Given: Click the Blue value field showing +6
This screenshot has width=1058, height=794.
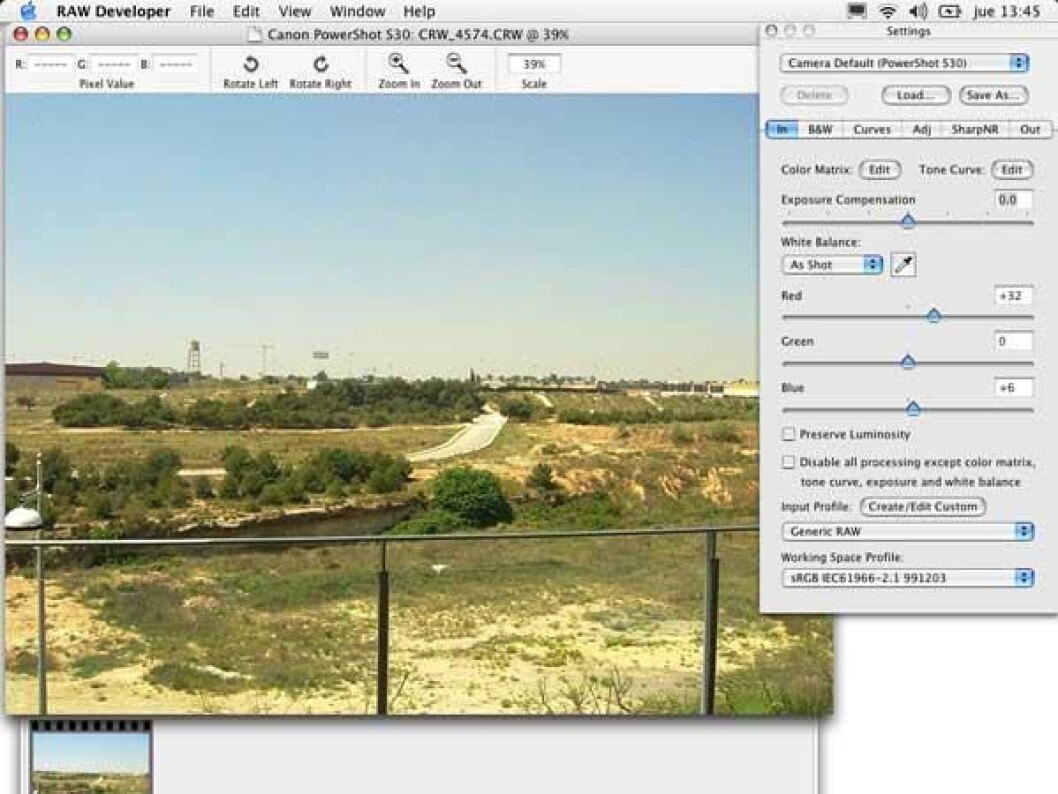Looking at the screenshot, I should 1013,388.
